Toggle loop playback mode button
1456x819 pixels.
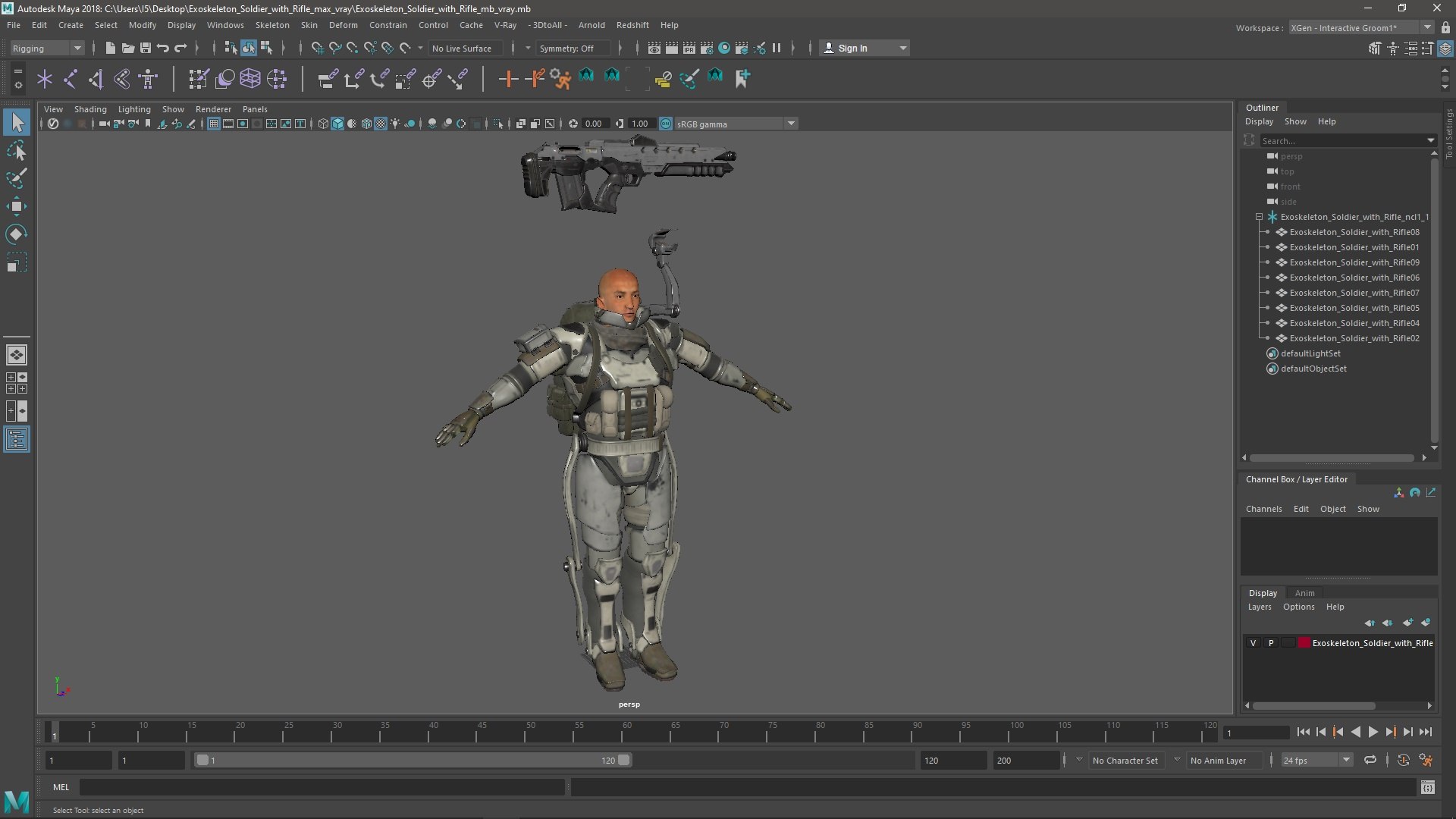[x=1370, y=760]
